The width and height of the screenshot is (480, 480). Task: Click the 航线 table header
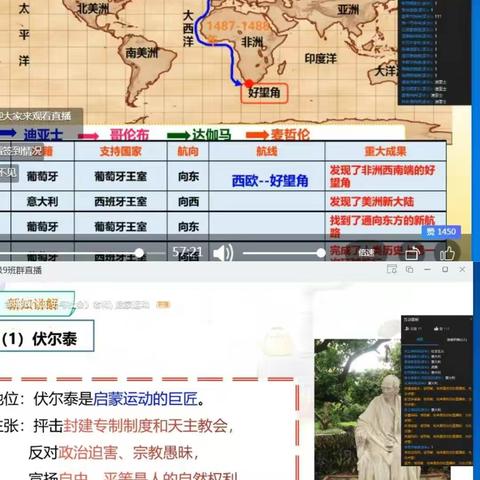pyautogui.click(x=267, y=152)
